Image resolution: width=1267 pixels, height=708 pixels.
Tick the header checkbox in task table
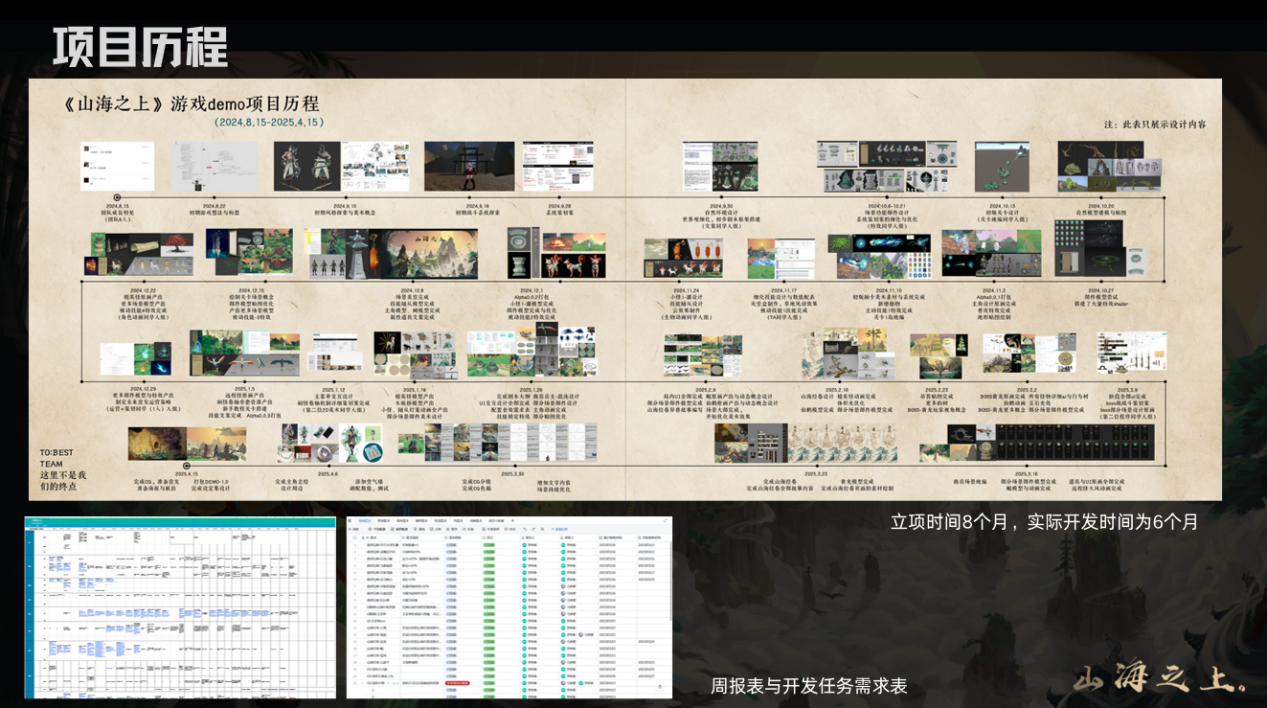click(355, 537)
